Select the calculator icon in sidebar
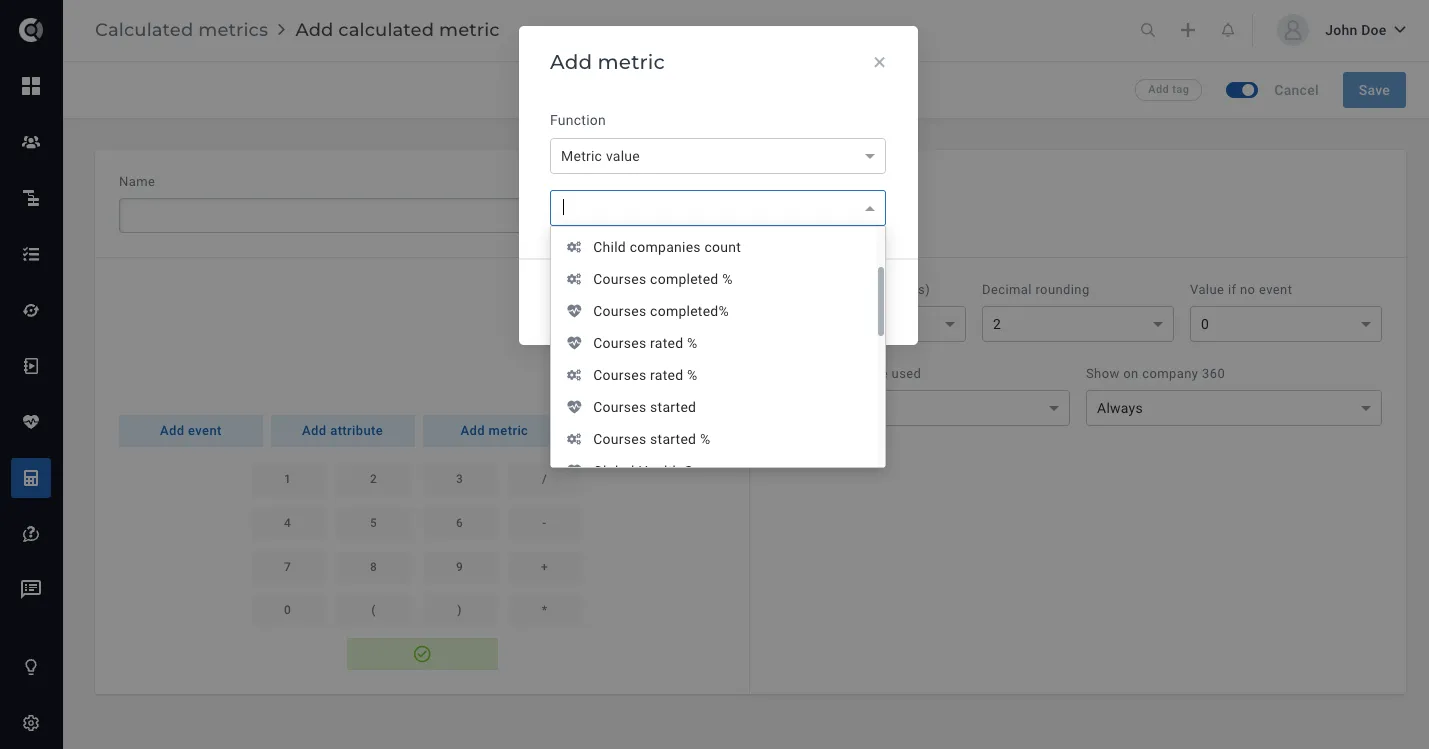The width and height of the screenshot is (1429, 749). click(31, 479)
